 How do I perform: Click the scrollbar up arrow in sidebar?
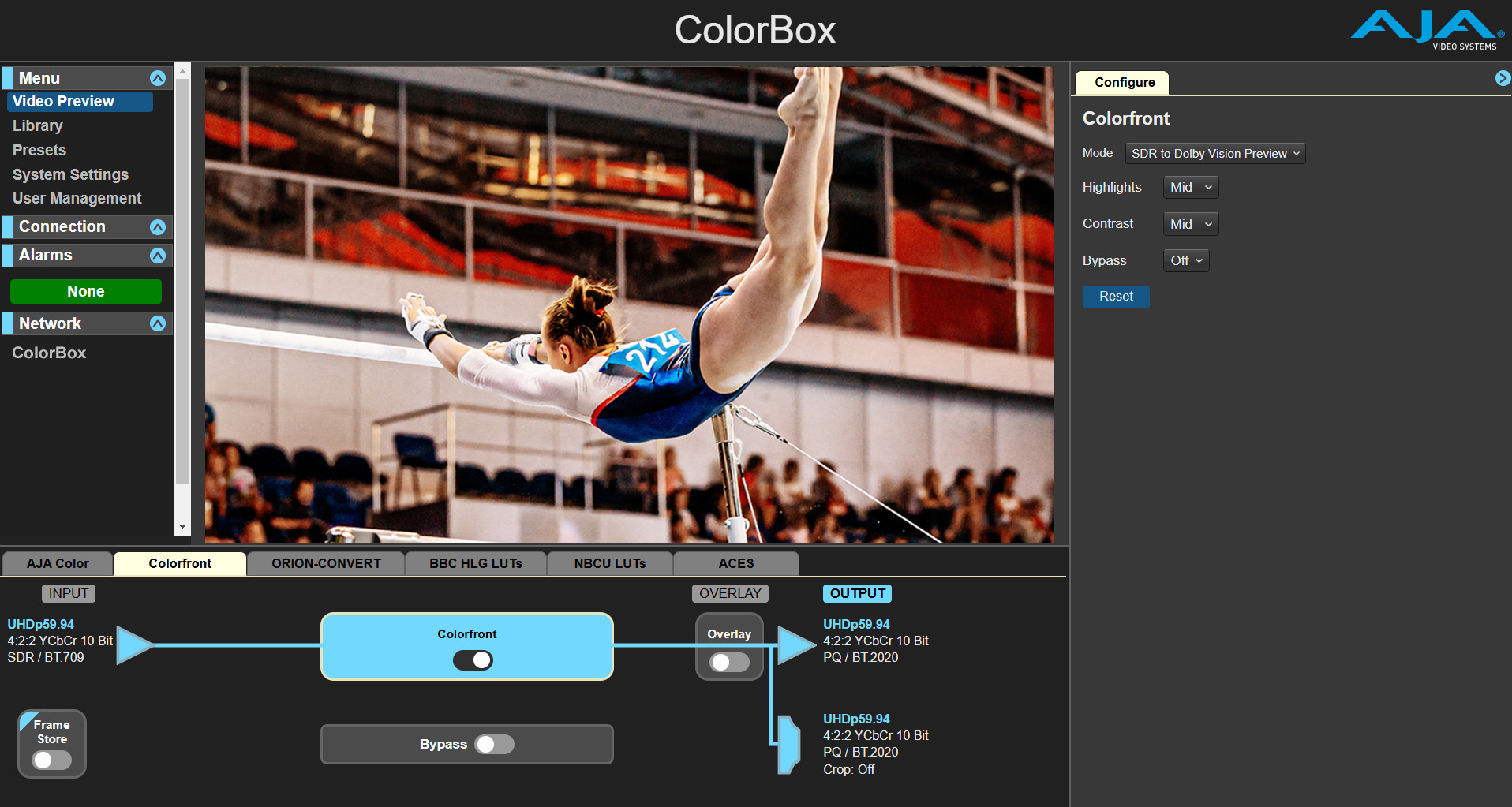click(182, 70)
